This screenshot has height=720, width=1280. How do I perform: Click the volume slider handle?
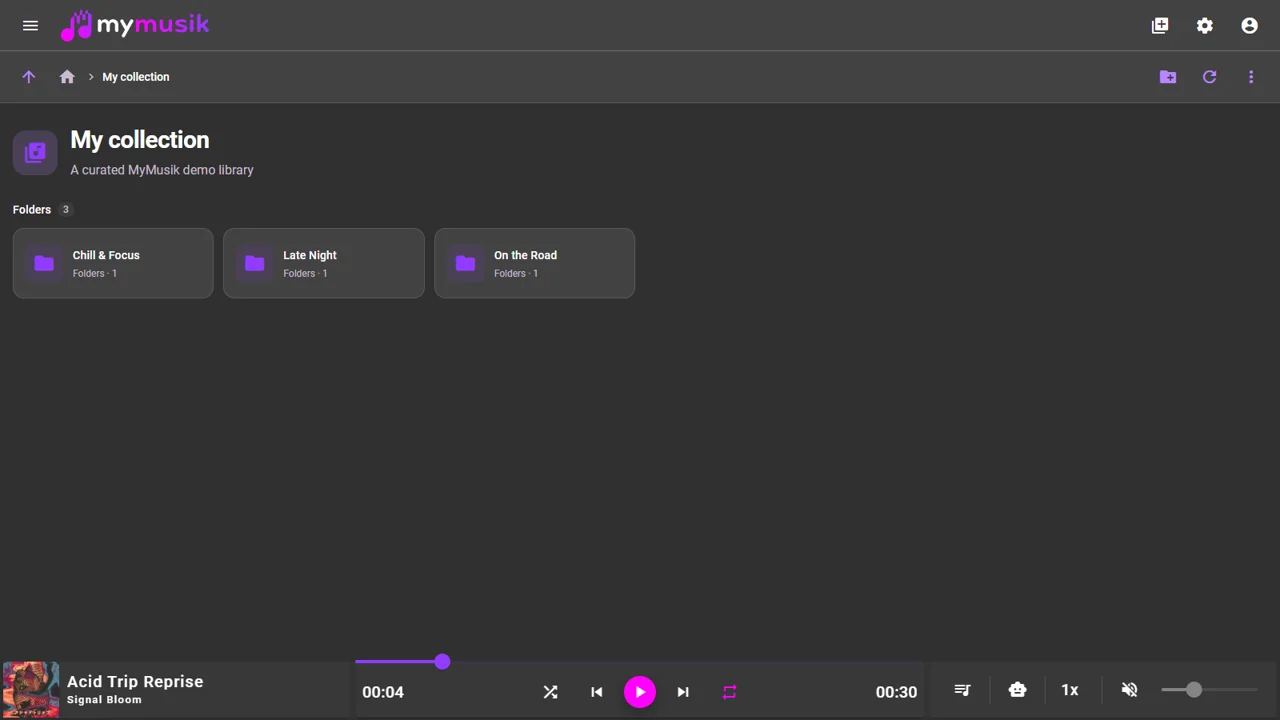(x=1194, y=690)
